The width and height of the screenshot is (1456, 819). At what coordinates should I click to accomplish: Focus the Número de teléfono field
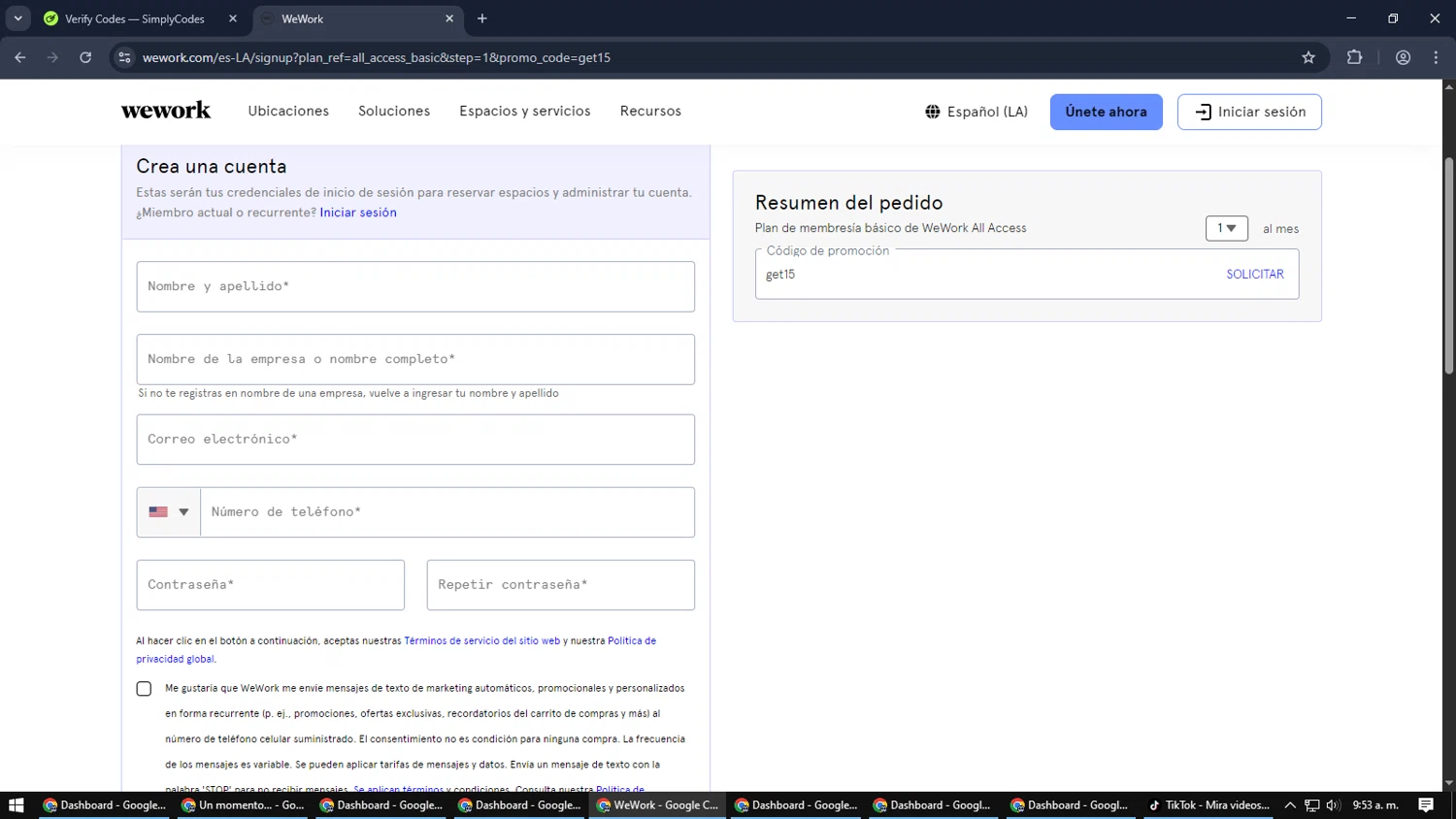pyautogui.click(x=447, y=512)
